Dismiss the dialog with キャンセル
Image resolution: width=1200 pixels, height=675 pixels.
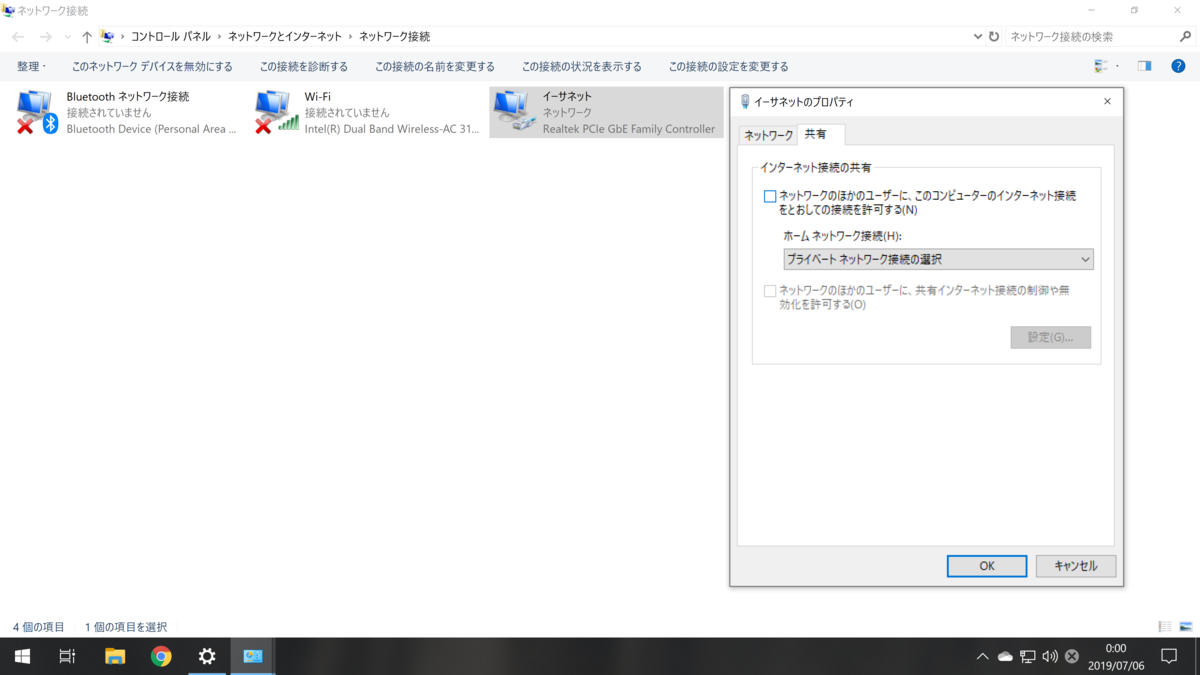[x=1075, y=565]
